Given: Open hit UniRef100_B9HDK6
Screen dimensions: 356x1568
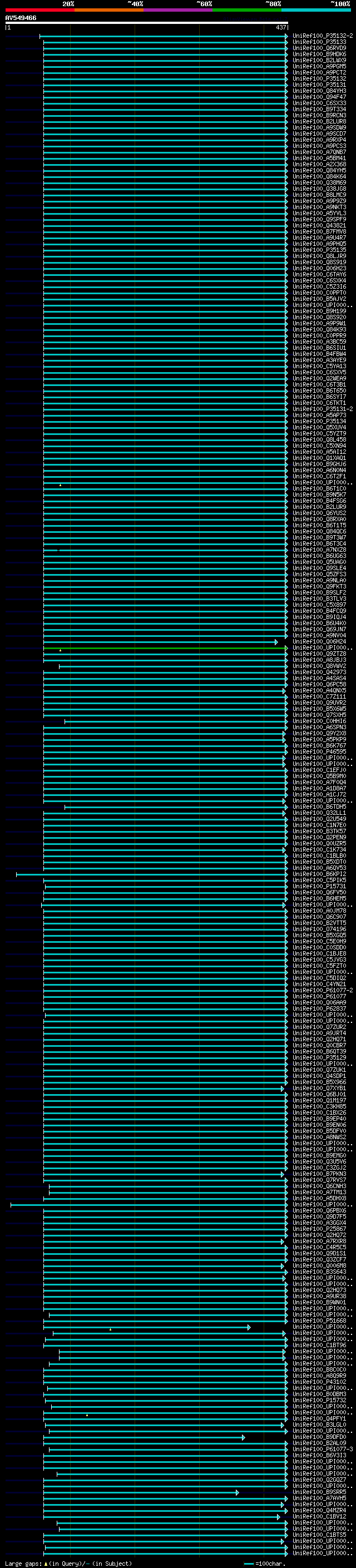Looking at the screenshot, I should click(x=319, y=54).
